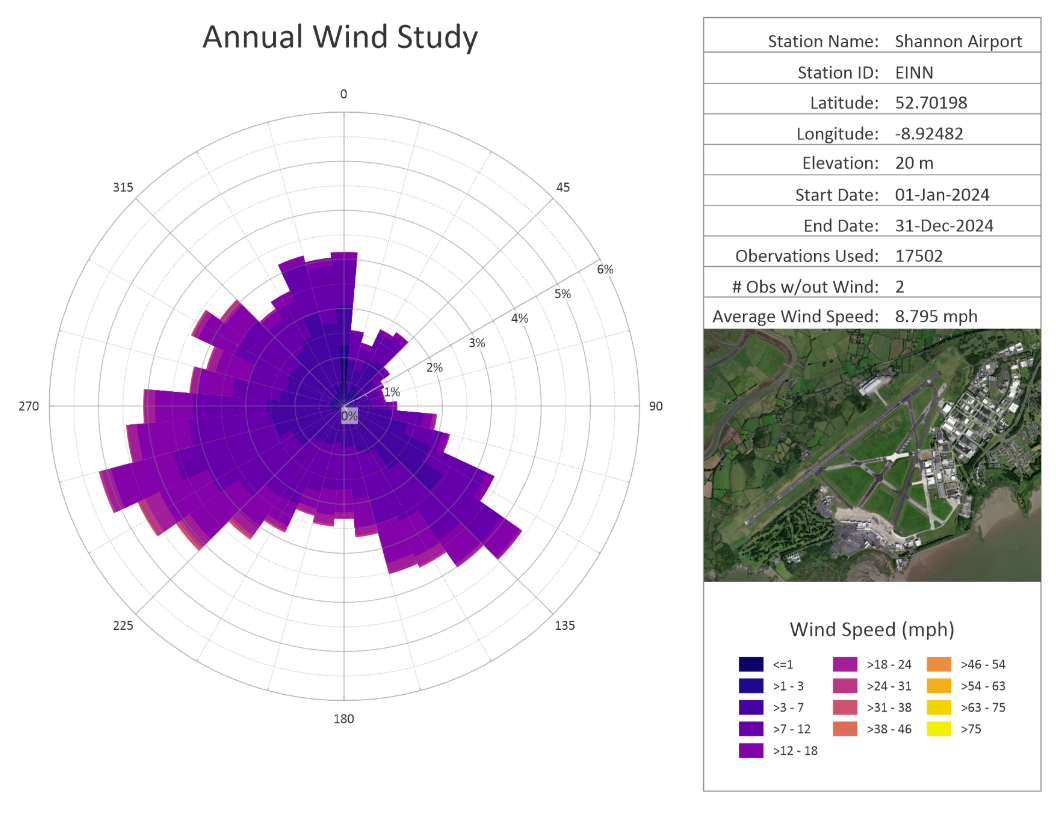1056x813 pixels.
Task: Select the Average Wind Speed value
Action: pyautogui.click(x=936, y=316)
